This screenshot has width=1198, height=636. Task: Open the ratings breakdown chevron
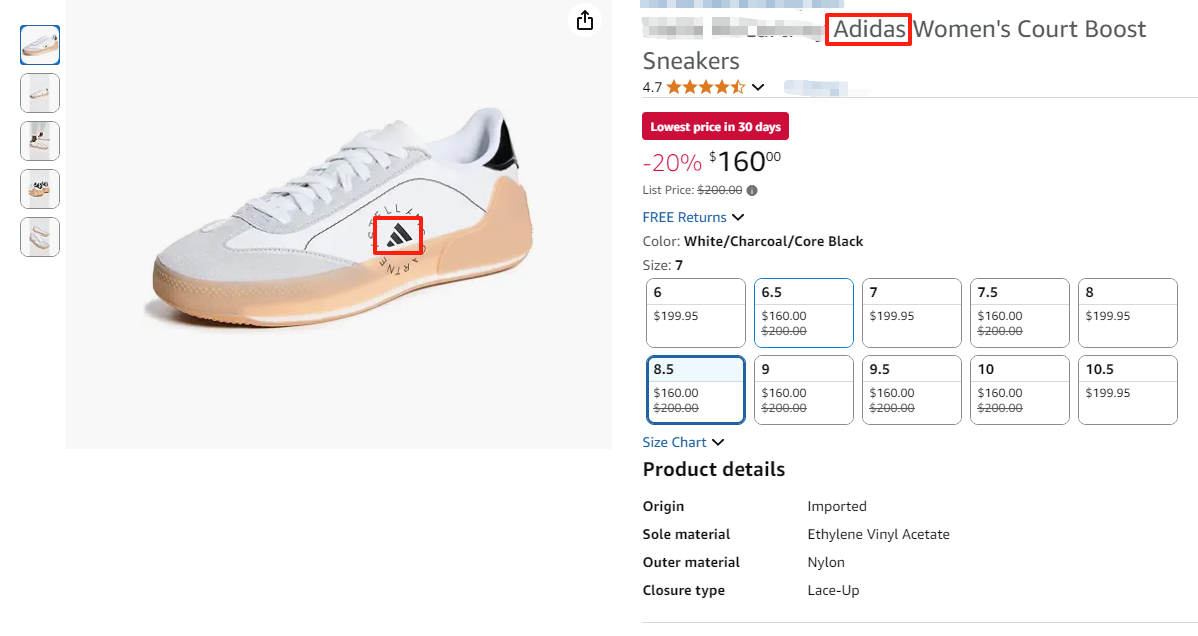(759, 87)
